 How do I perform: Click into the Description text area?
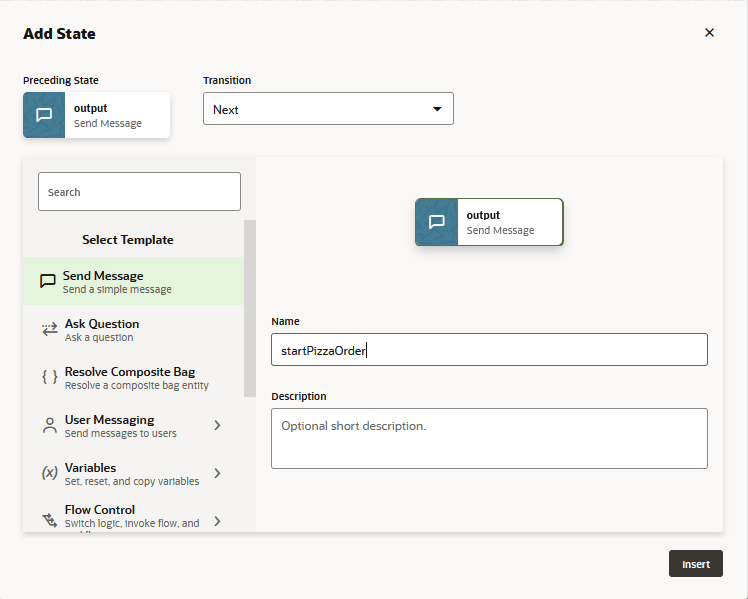489,438
